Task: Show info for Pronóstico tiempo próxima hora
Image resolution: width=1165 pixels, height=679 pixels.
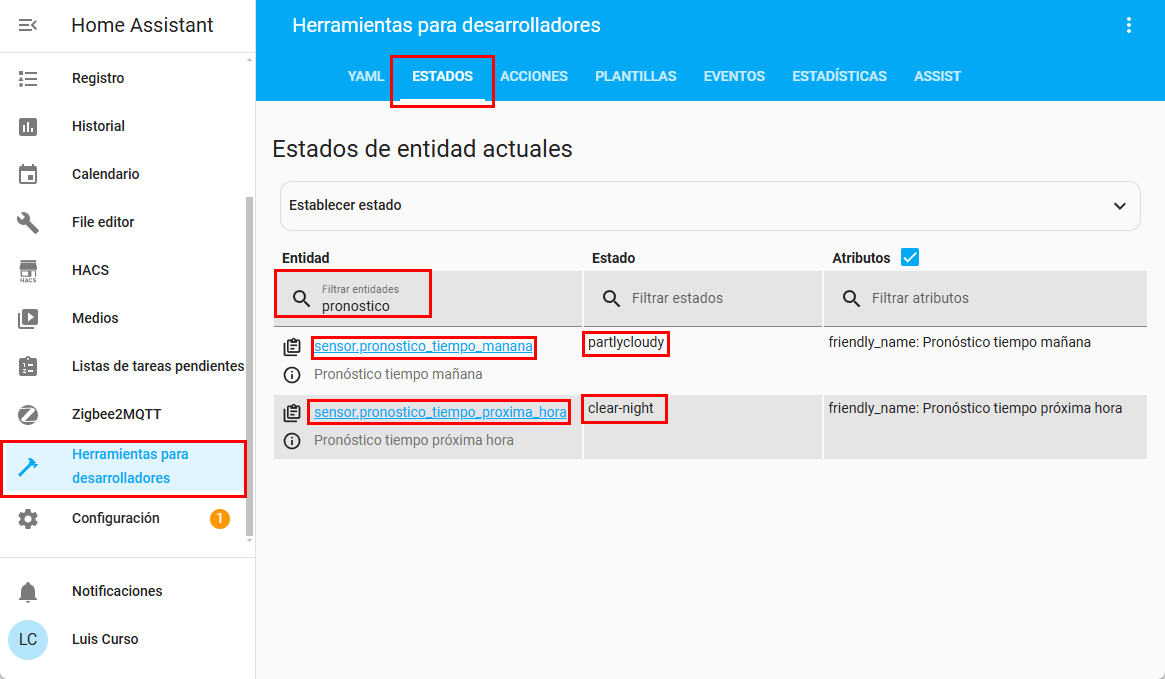Action: point(292,441)
